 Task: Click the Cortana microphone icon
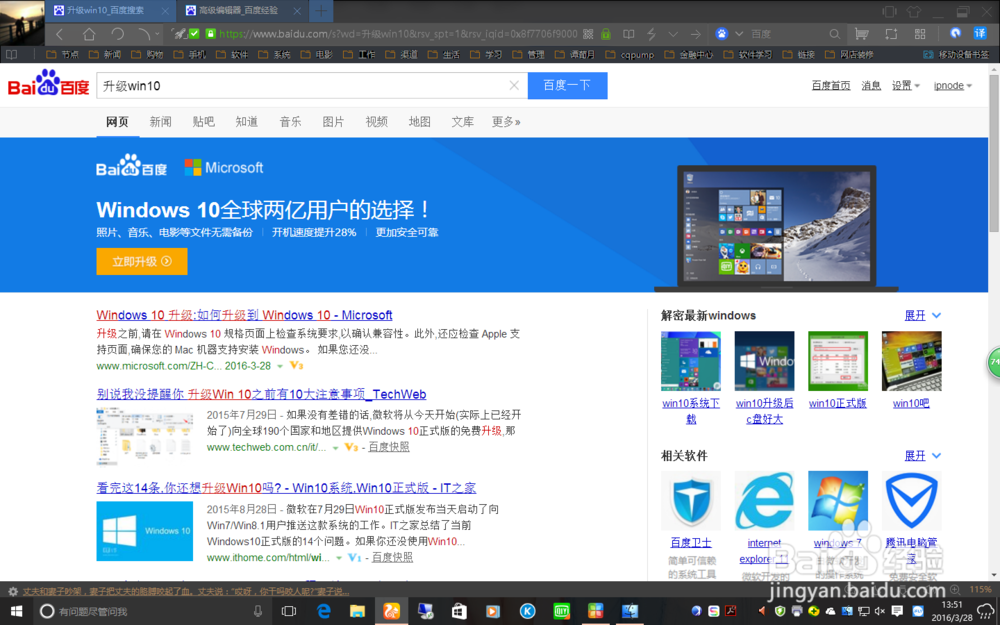coord(258,611)
